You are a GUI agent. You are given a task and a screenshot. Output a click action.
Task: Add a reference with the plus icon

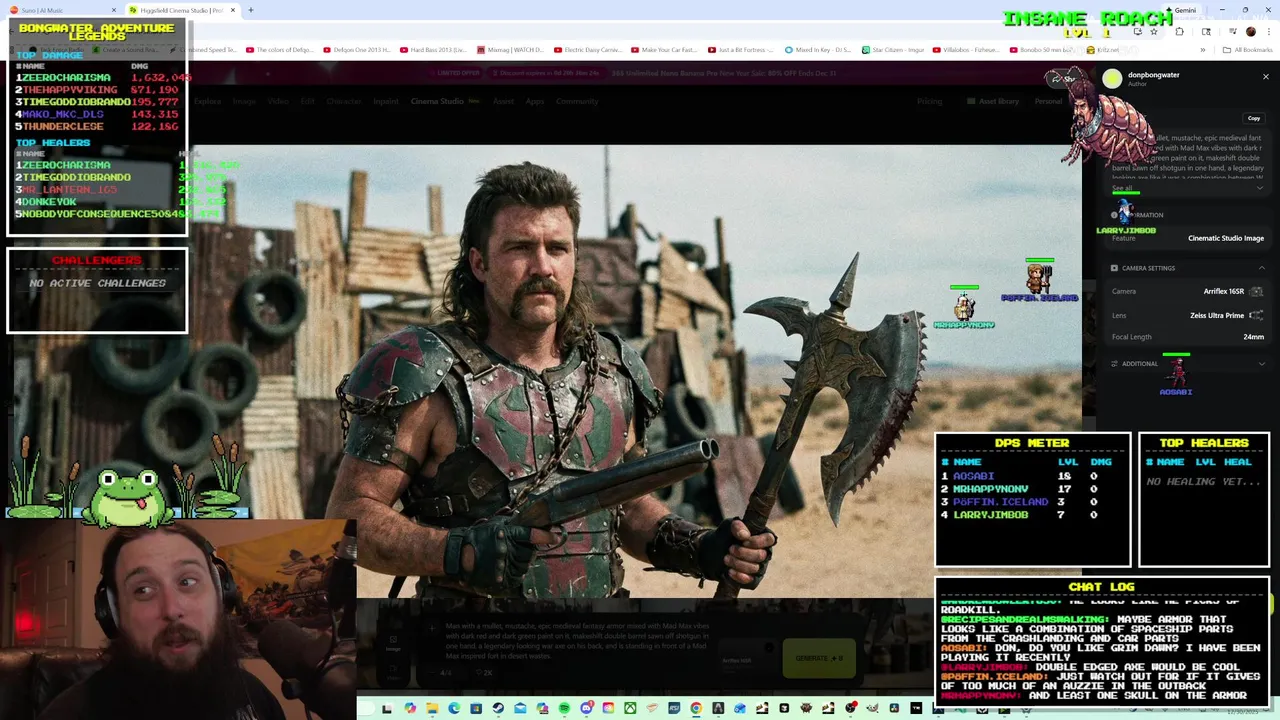coord(432,628)
